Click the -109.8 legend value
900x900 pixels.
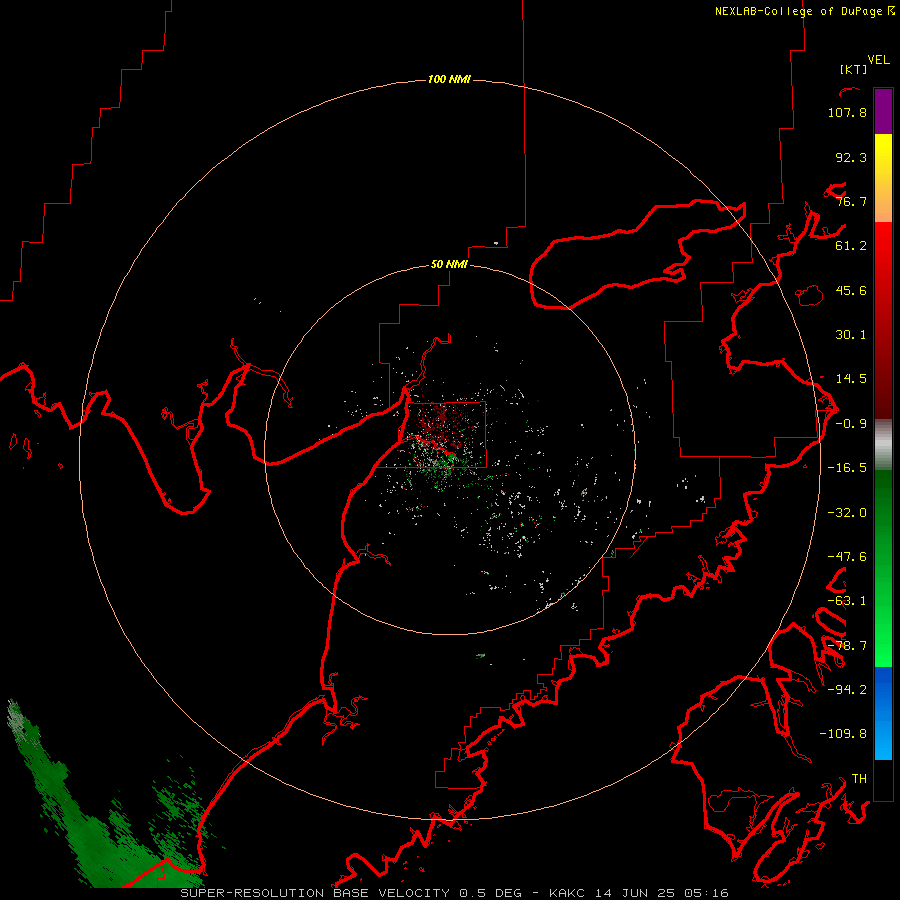(843, 734)
